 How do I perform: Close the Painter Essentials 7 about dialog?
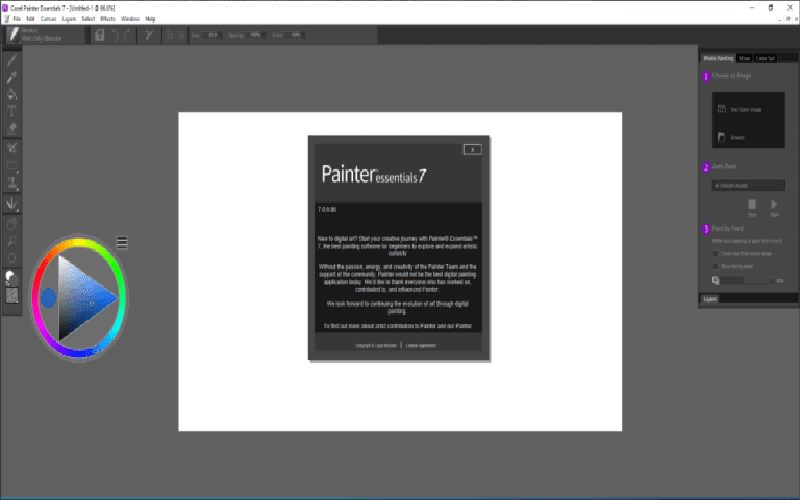[x=472, y=149]
